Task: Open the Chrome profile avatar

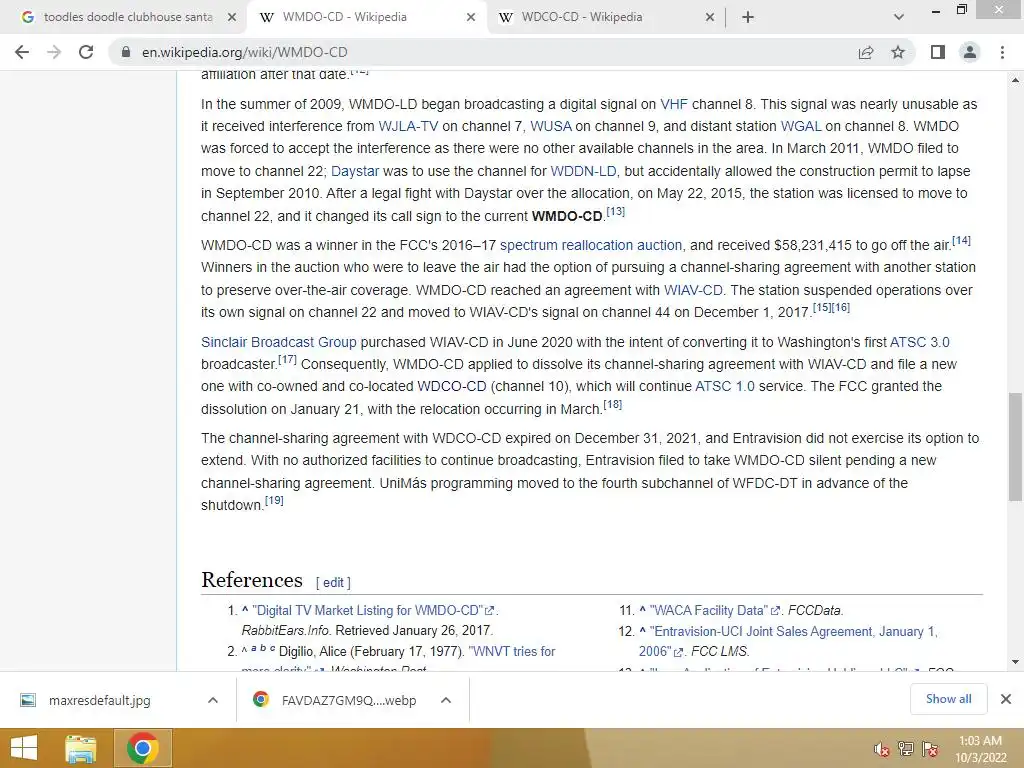Action: (x=970, y=52)
